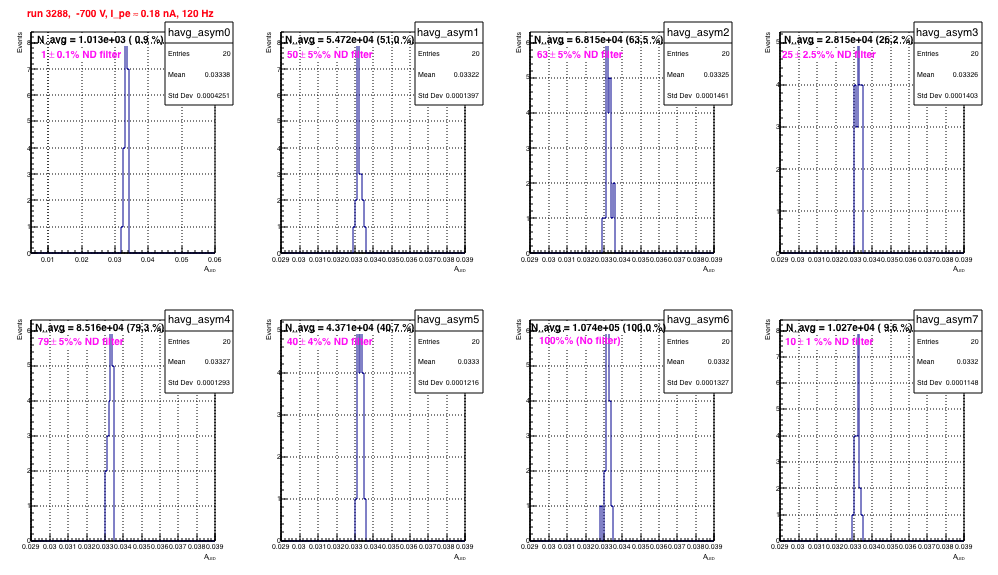Click the N_avg = 8.516e+04 label
The image size is (998, 575).
pyautogui.click(x=99, y=328)
